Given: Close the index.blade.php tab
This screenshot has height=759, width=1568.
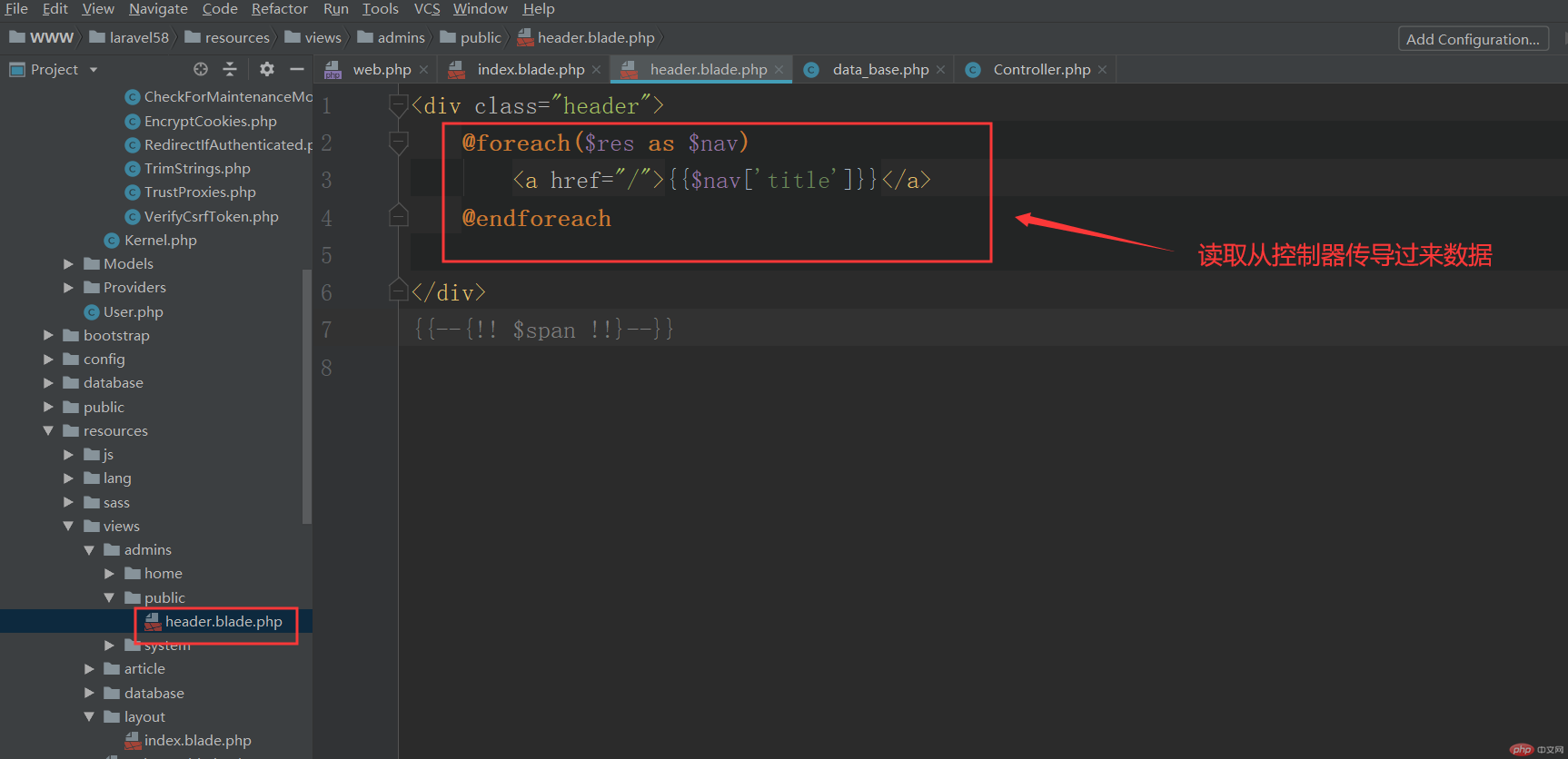Looking at the screenshot, I should 596,70.
